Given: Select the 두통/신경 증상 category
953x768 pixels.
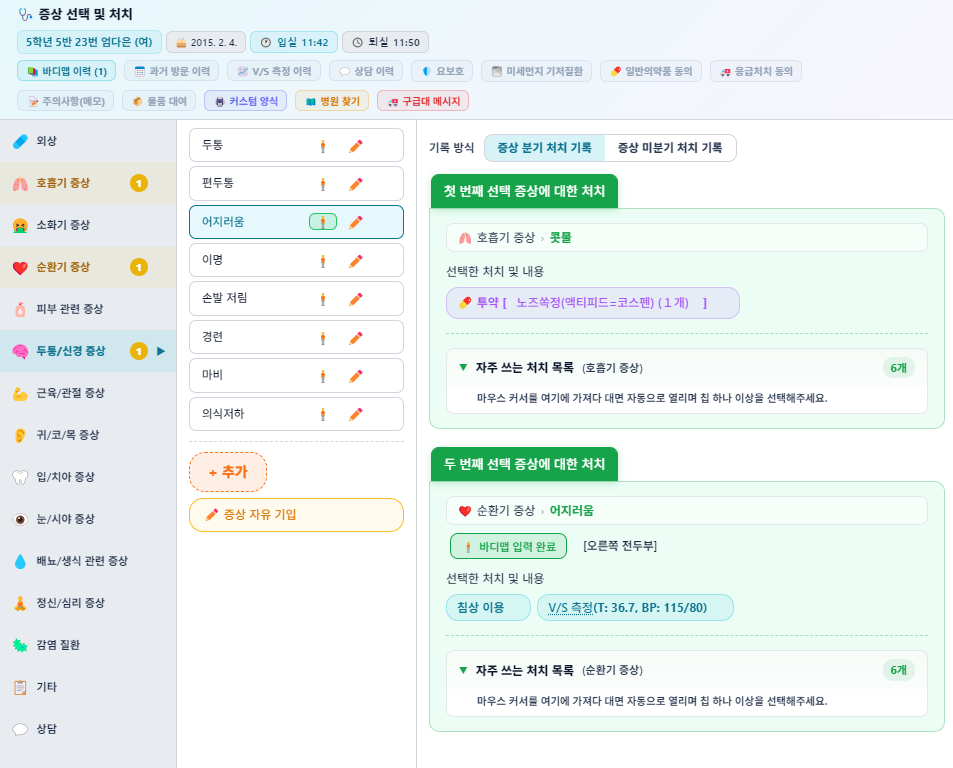Looking at the screenshot, I should point(88,351).
